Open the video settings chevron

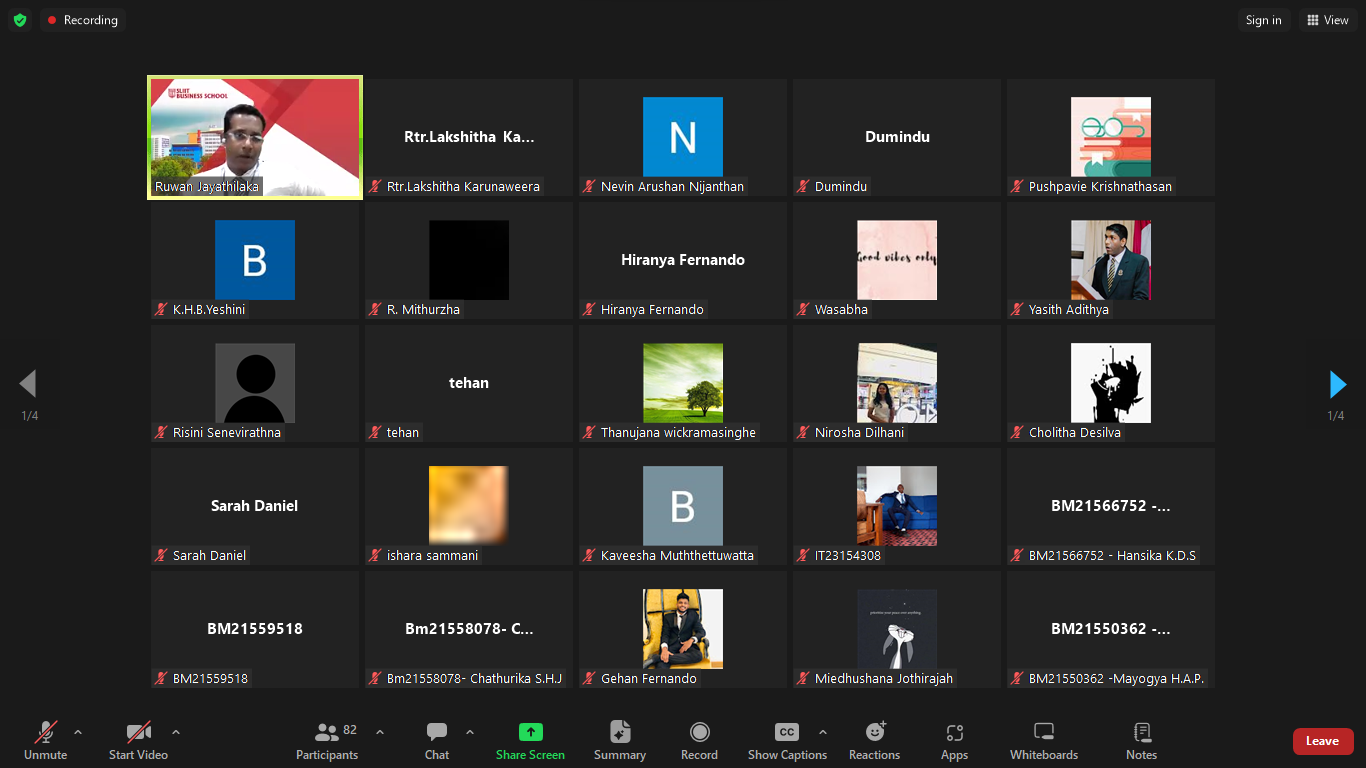(x=176, y=731)
